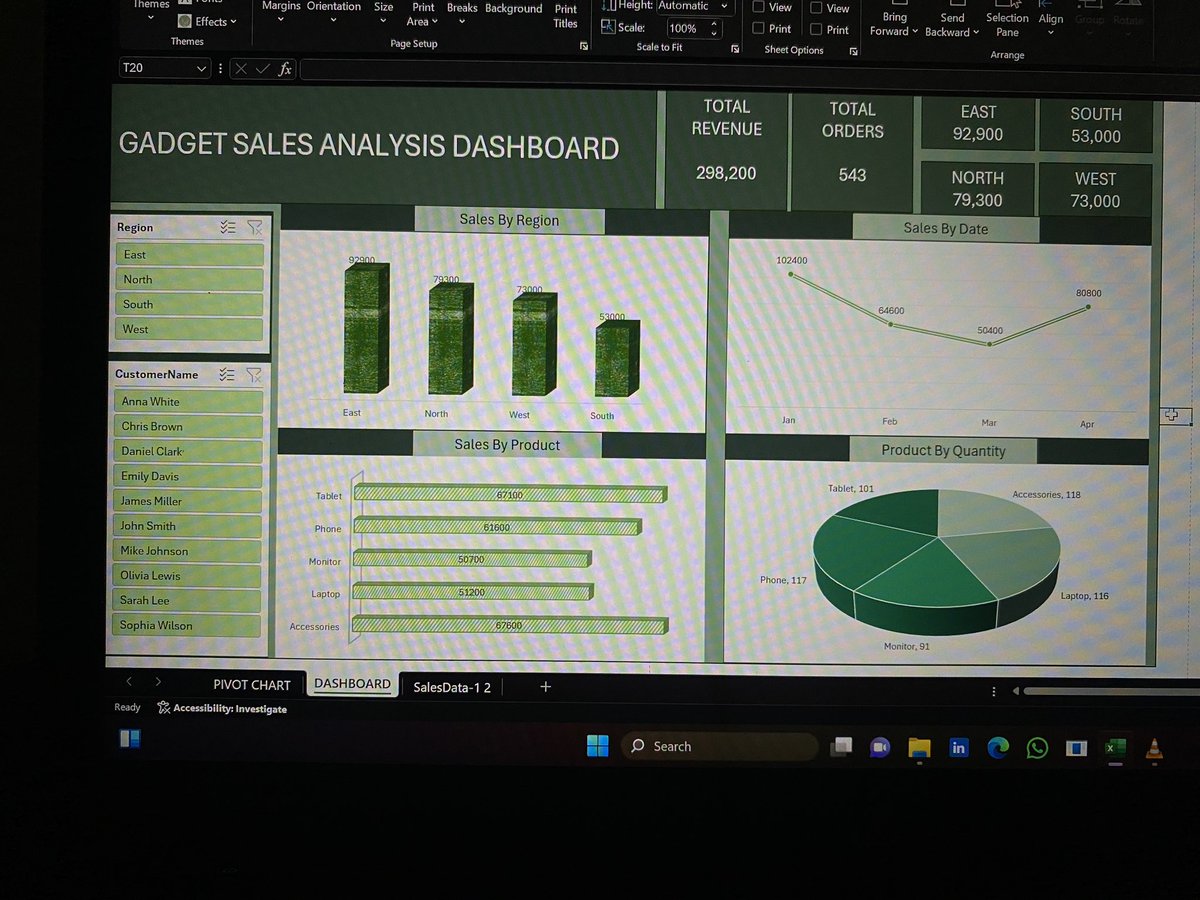Switch to the PIVOT CHART sheet tab
Image resolution: width=1200 pixels, height=900 pixels.
tap(252, 685)
